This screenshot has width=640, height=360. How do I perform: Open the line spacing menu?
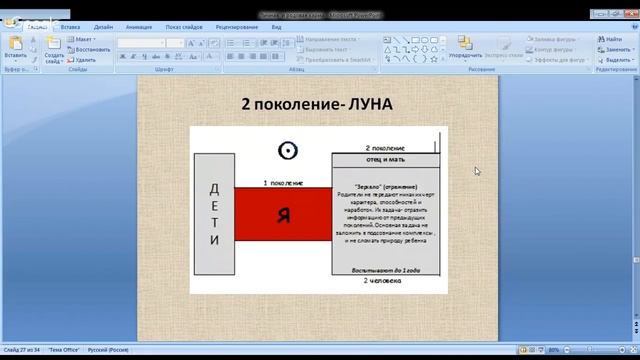(287, 43)
